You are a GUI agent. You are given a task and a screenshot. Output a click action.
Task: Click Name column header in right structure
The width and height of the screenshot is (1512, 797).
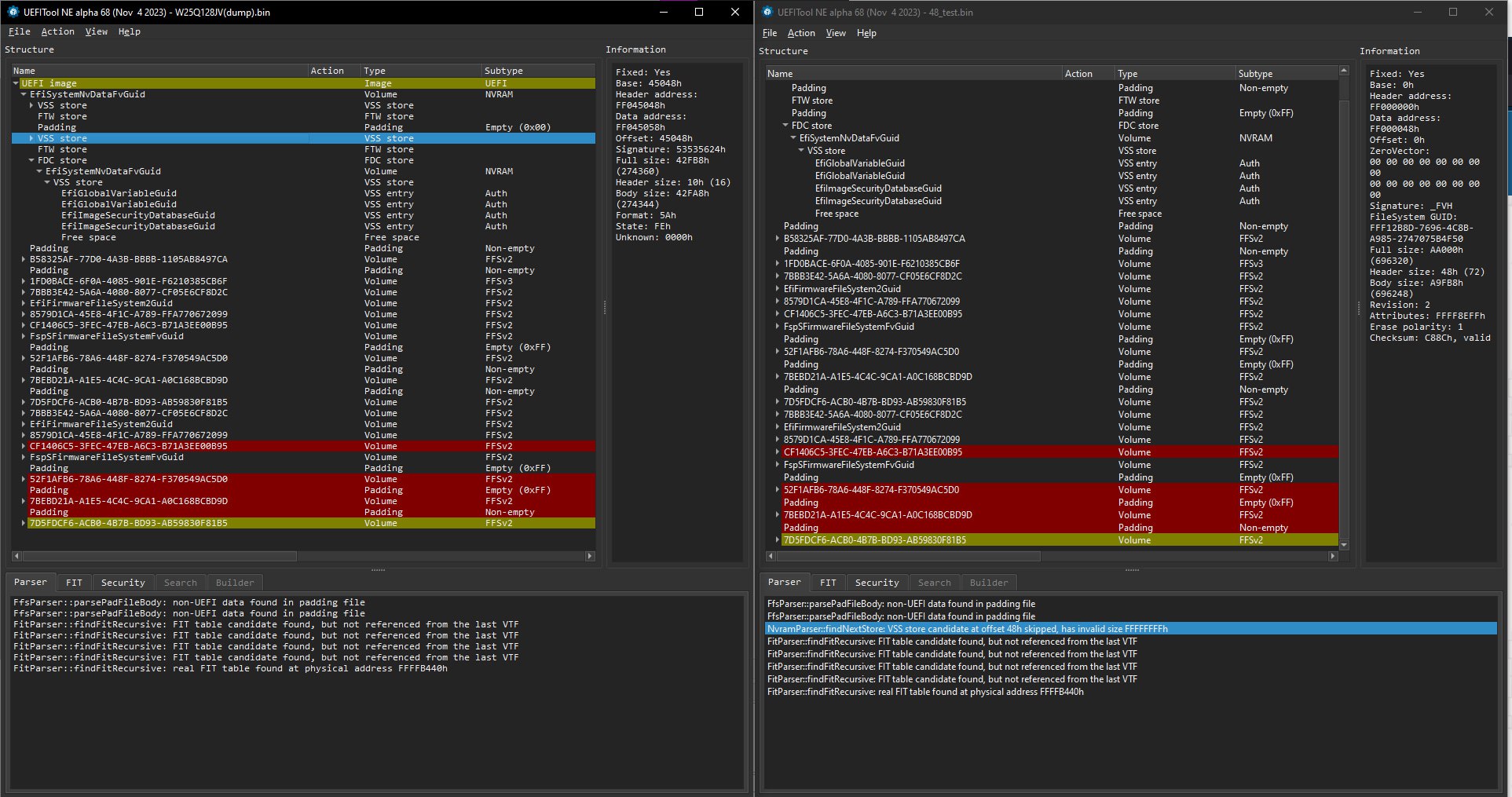coord(780,74)
